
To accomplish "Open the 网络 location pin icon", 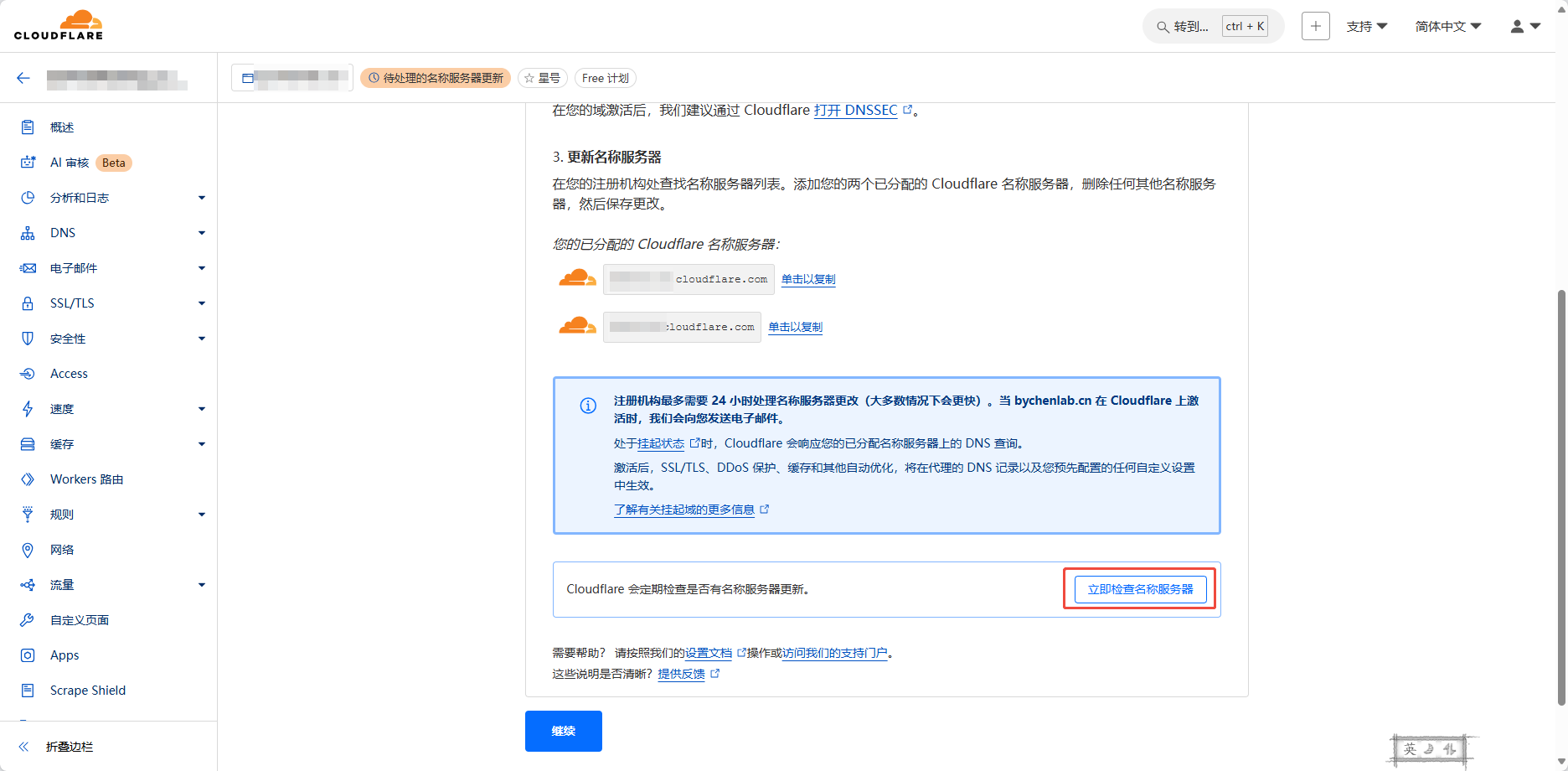I will tap(28, 550).
